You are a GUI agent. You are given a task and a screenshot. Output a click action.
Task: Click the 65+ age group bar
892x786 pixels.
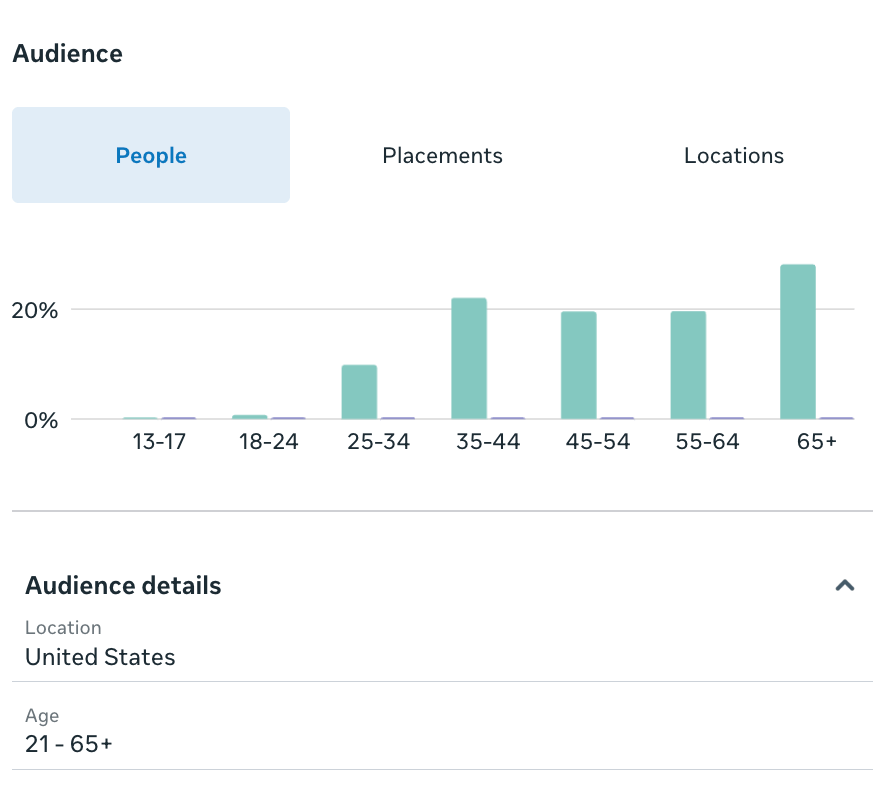tap(795, 340)
